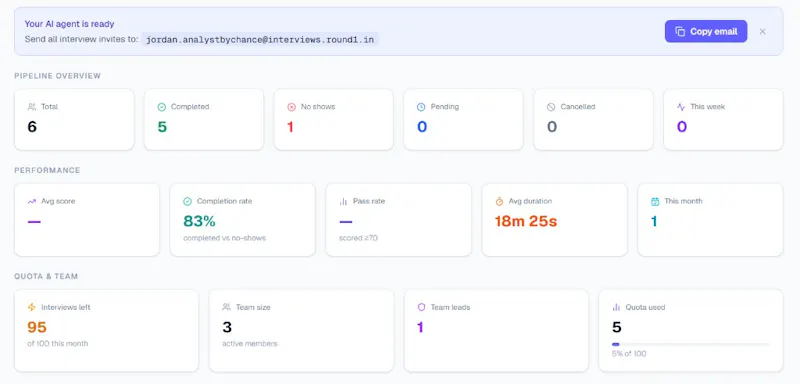
Task: Click the Interviews left lightning icon
Action: 32,307
